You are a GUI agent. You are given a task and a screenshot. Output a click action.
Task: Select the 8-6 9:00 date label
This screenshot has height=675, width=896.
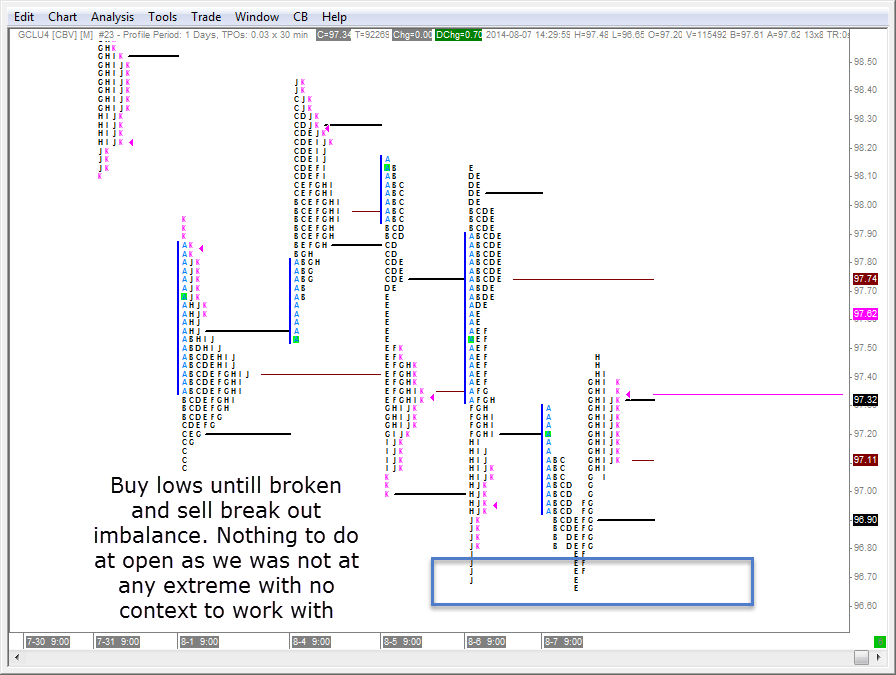(x=486, y=641)
